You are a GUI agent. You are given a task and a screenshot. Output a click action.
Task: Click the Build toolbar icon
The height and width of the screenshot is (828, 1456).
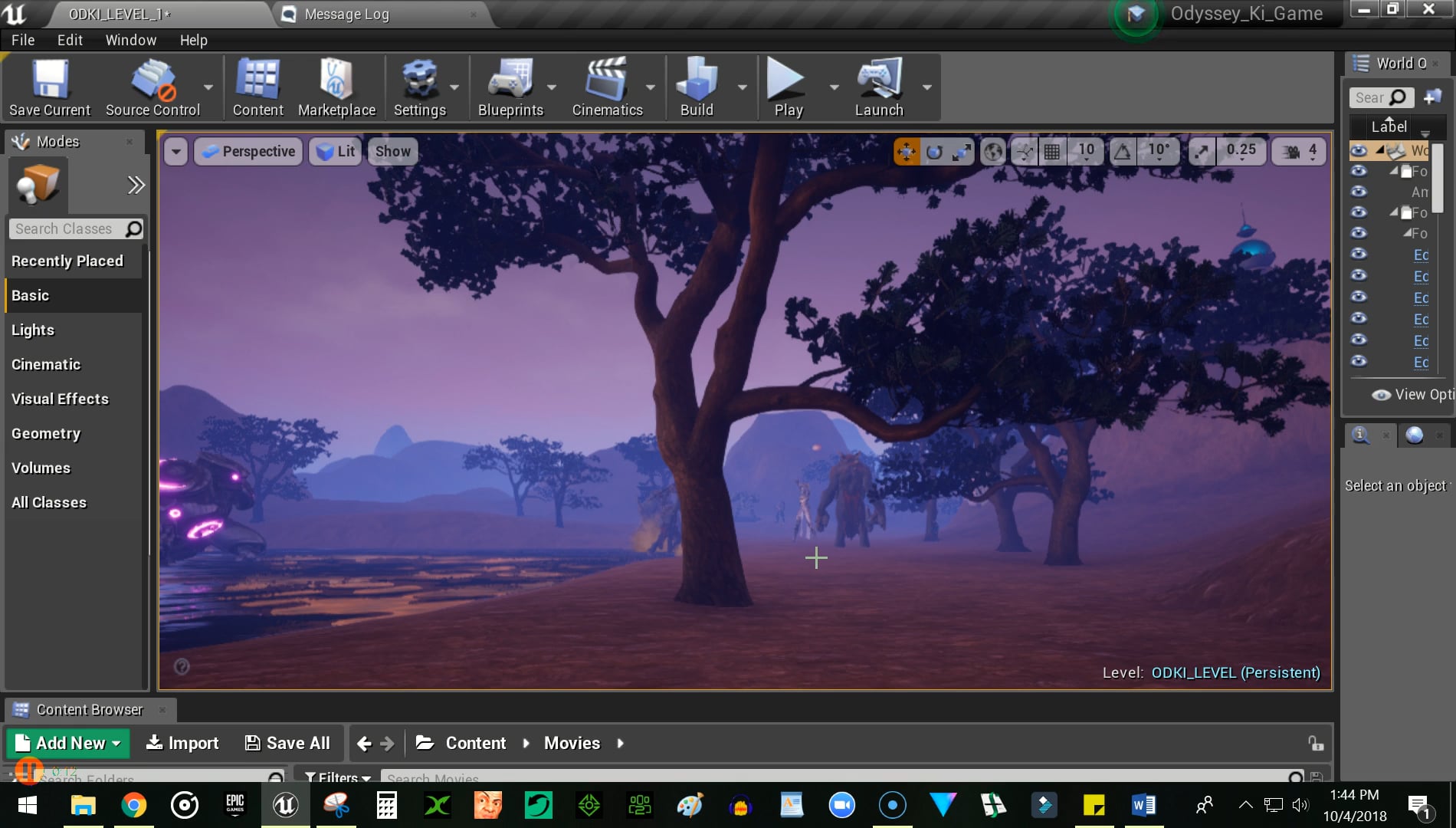tap(696, 87)
